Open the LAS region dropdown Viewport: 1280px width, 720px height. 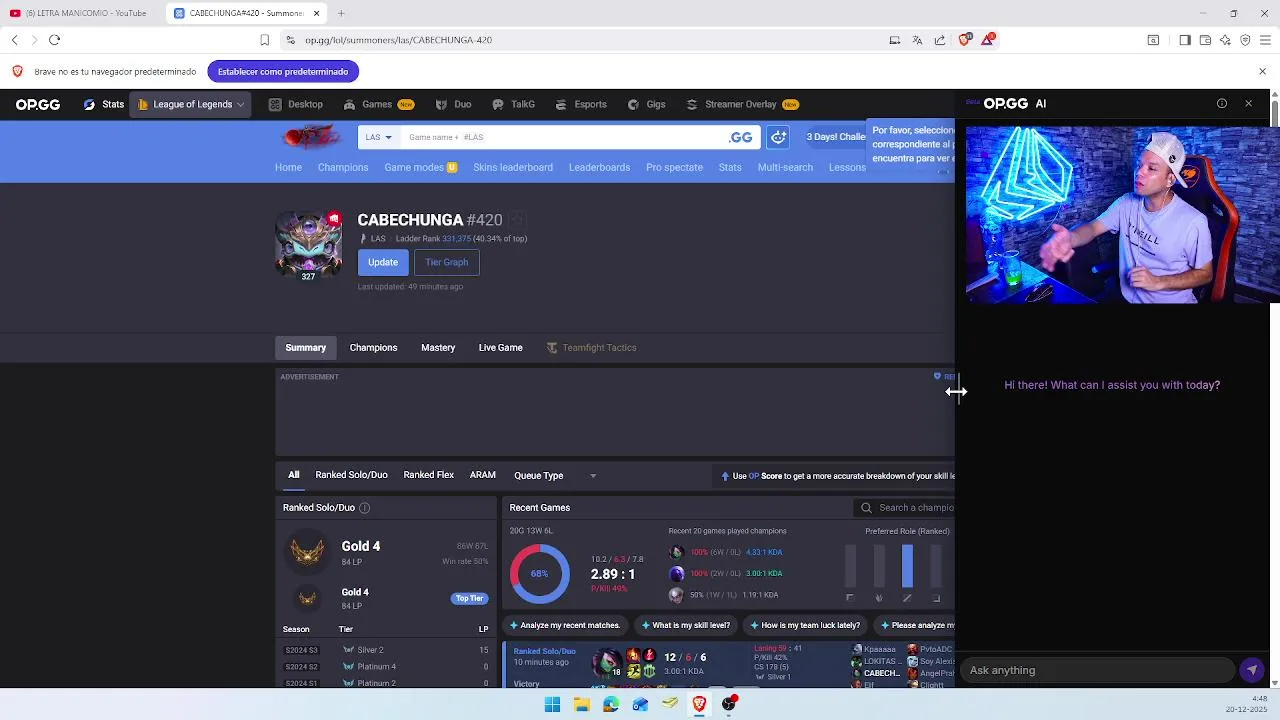pos(378,137)
